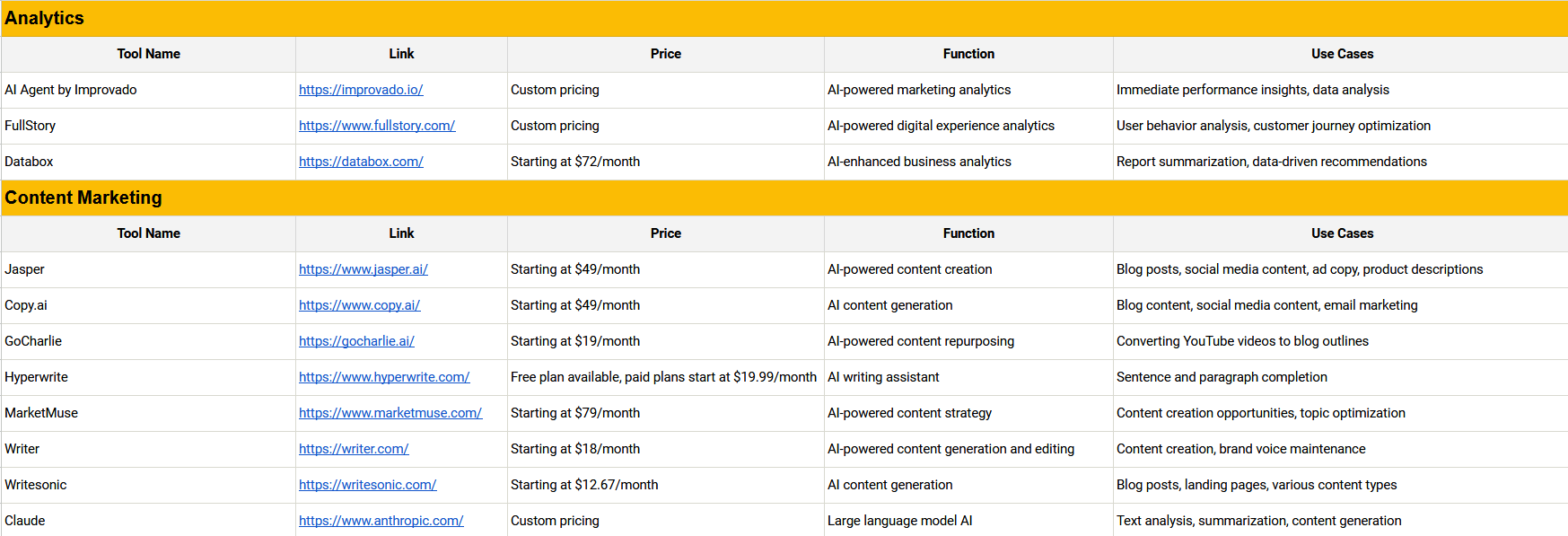Open the improvado.io link

[361, 90]
